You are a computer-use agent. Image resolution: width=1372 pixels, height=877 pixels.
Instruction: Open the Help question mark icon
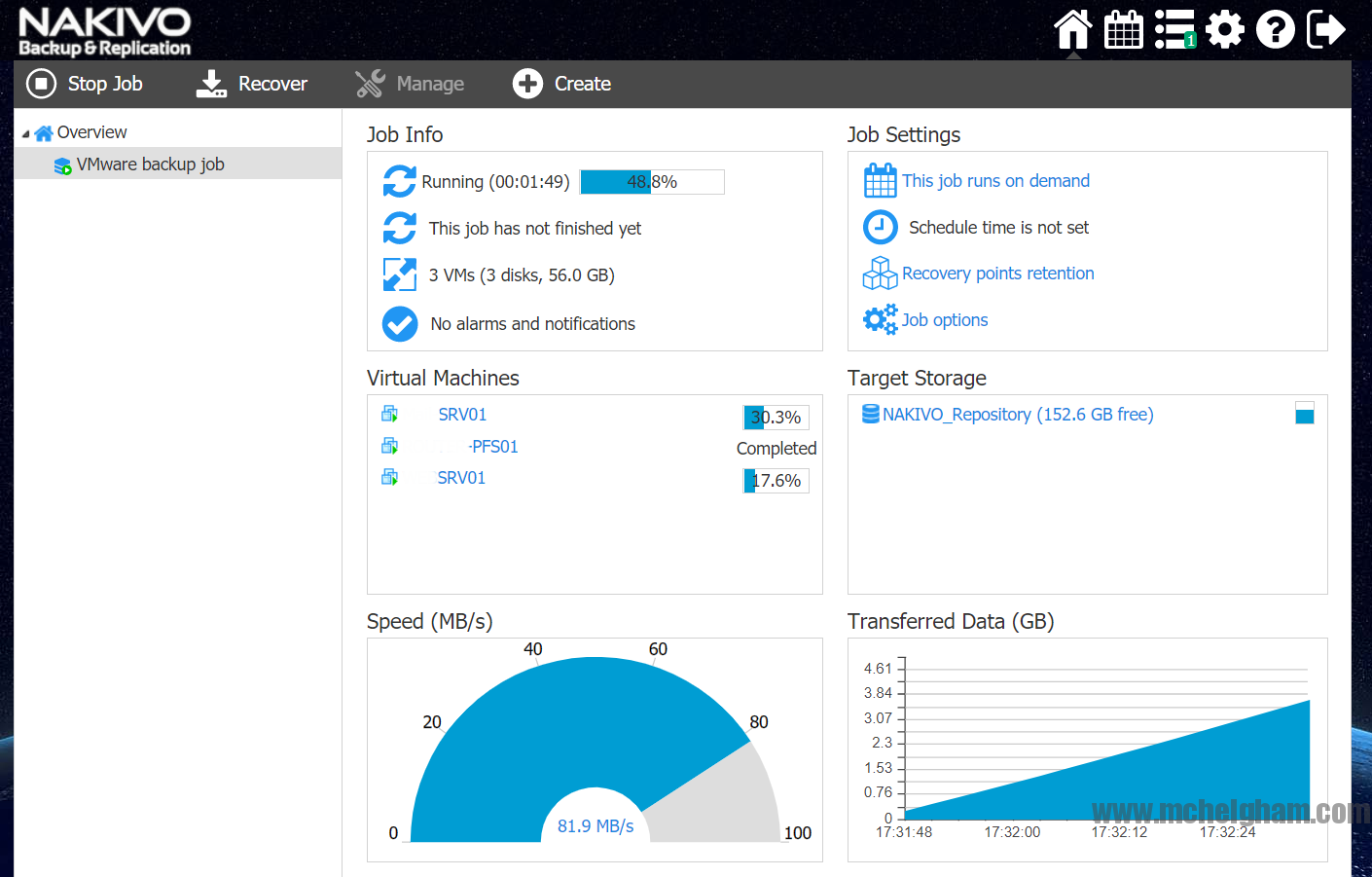point(1276,29)
